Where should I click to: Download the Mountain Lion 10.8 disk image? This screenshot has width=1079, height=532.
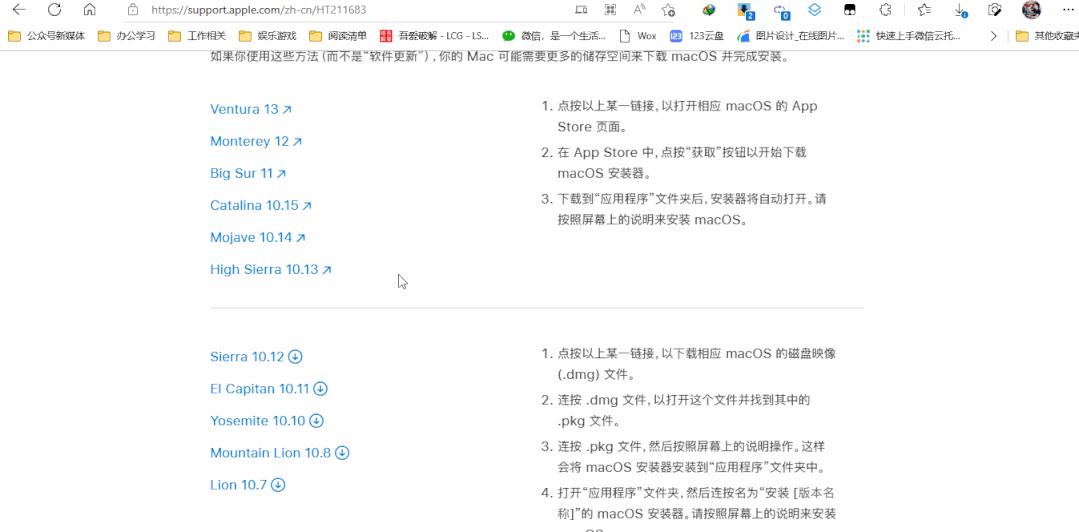(x=279, y=453)
